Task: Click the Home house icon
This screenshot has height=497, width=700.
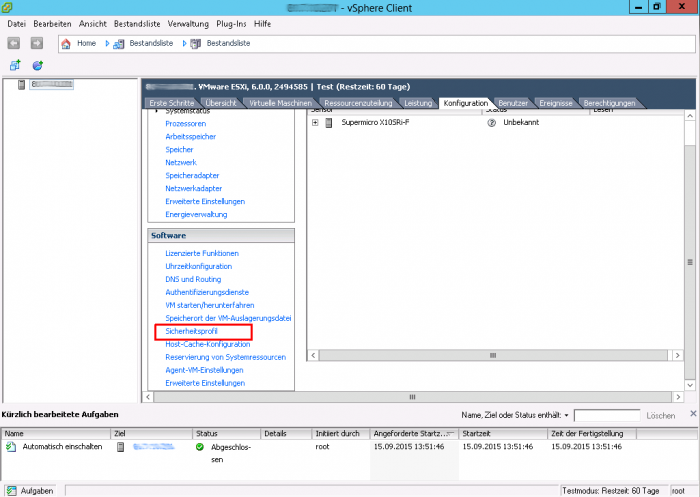Action: point(66,44)
